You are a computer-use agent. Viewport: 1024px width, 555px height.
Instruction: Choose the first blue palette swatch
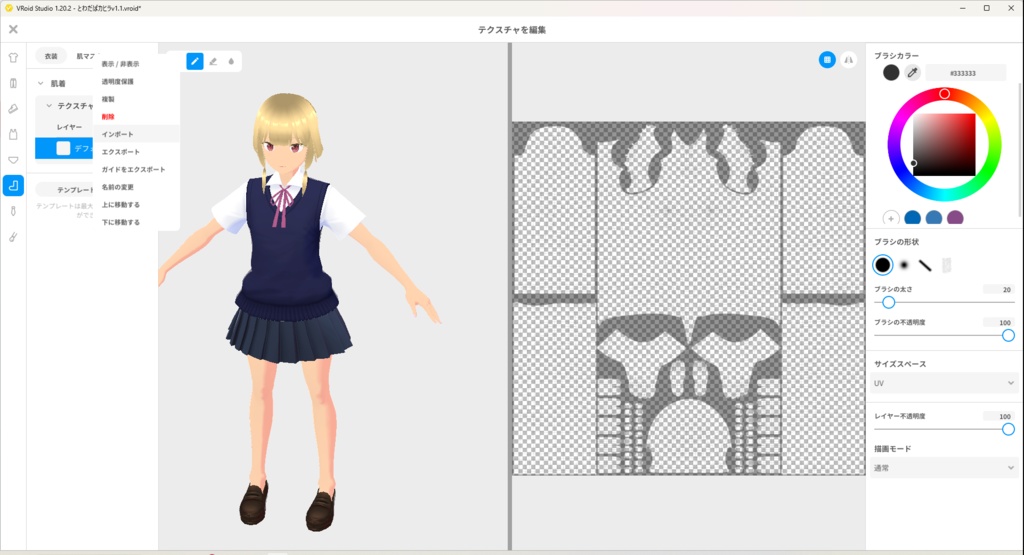point(912,218)
